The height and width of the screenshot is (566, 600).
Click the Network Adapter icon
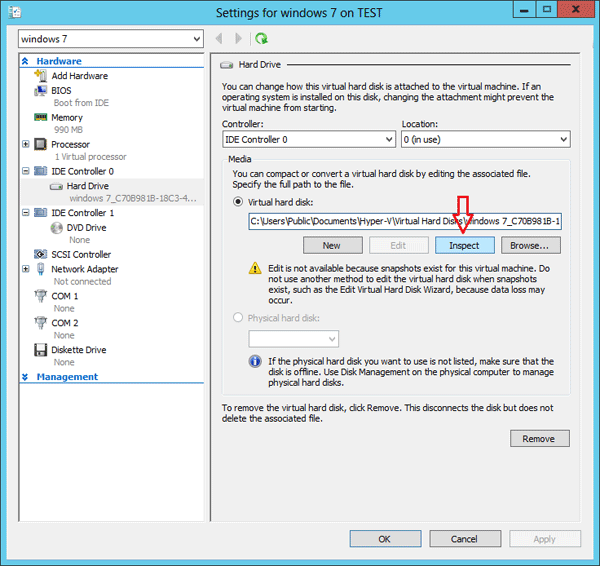(41, 269)
